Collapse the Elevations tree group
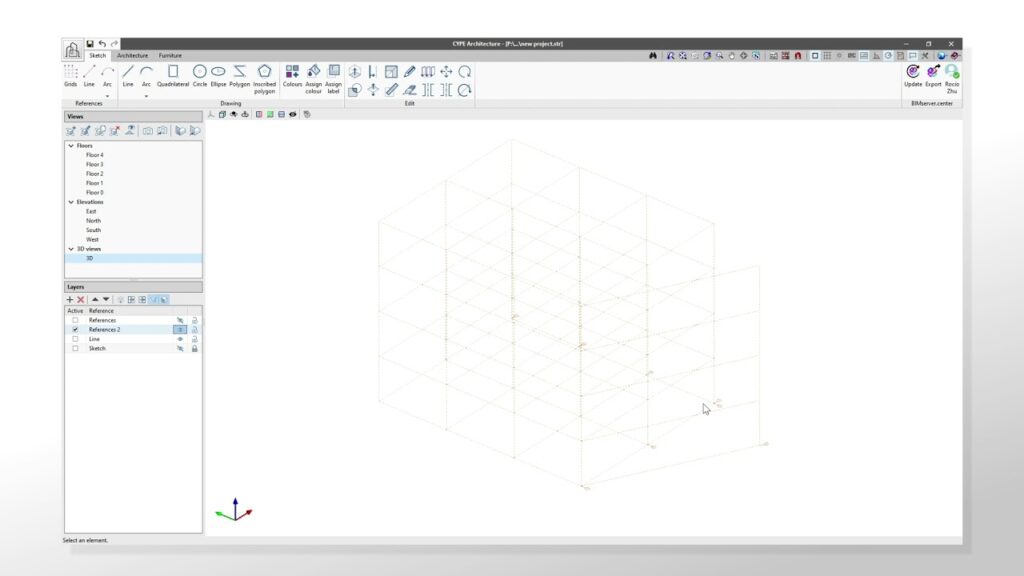Screen dimensions: 1024x576 [x=70, y=202]
